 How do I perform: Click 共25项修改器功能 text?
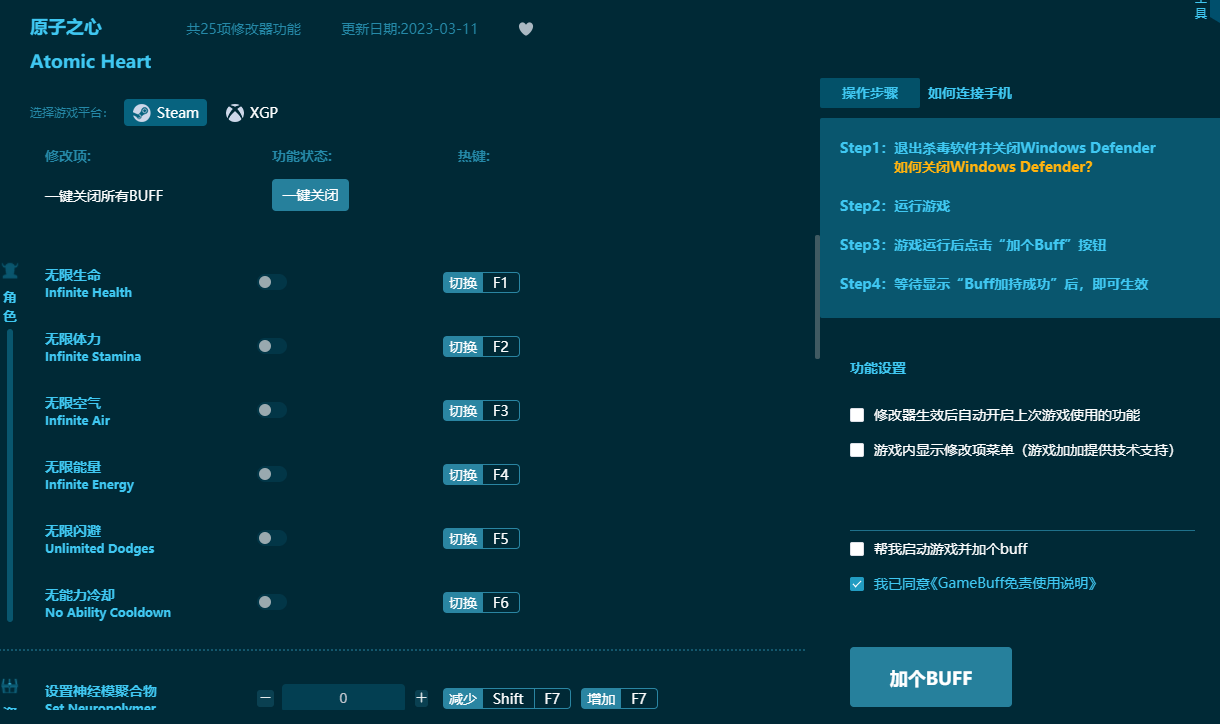coord(243,29)
